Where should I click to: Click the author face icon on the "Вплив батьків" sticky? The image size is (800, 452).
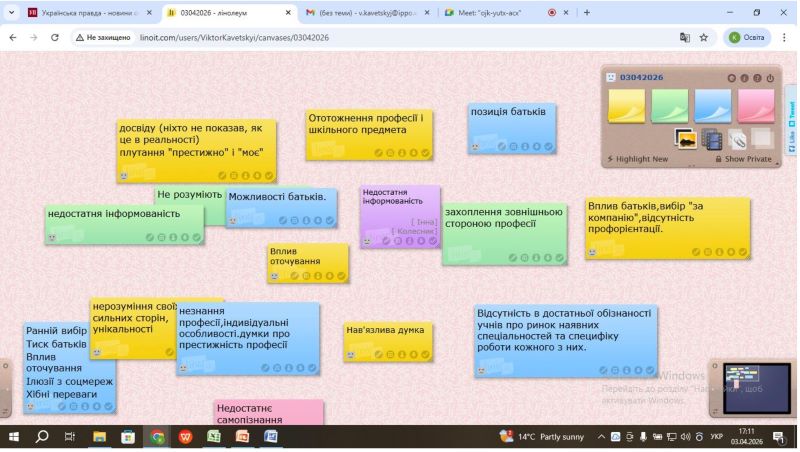pyautogui.click(x=592, y=252)
